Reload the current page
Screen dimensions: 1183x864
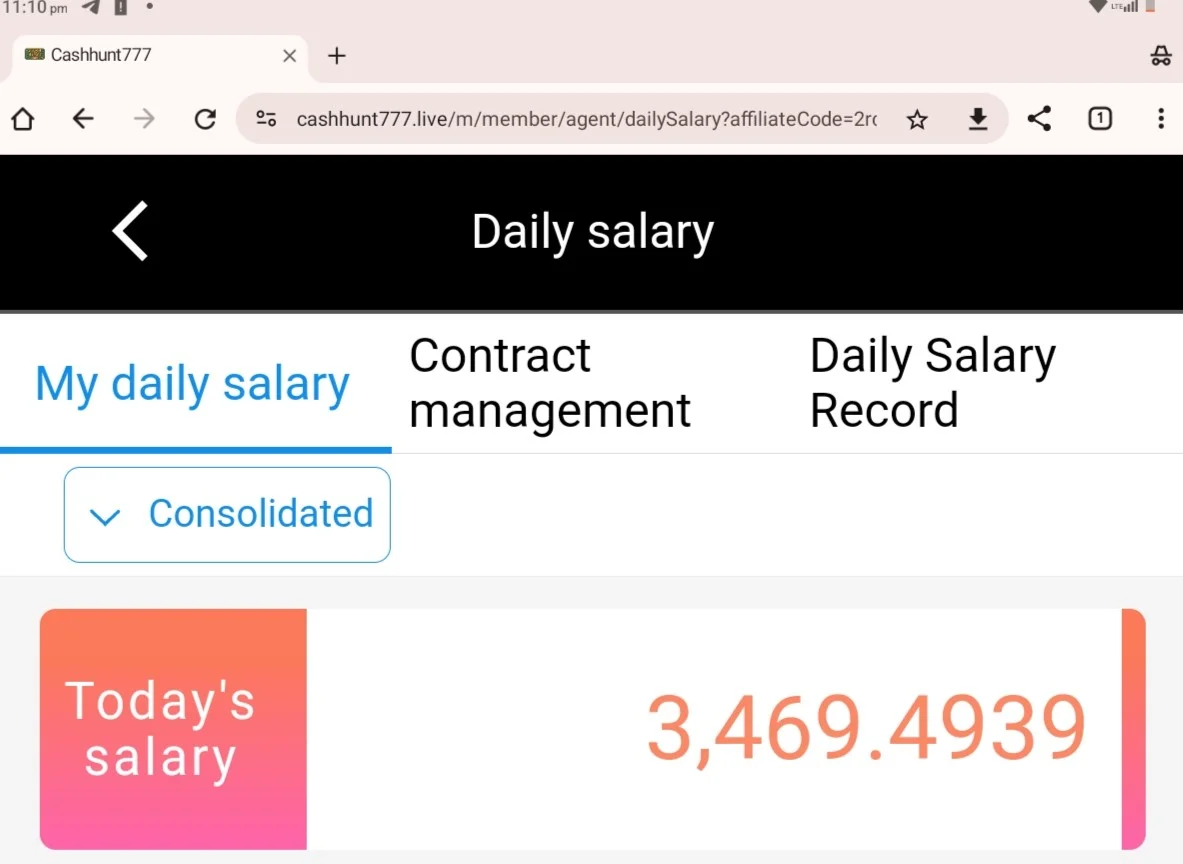tap(204, 118)
